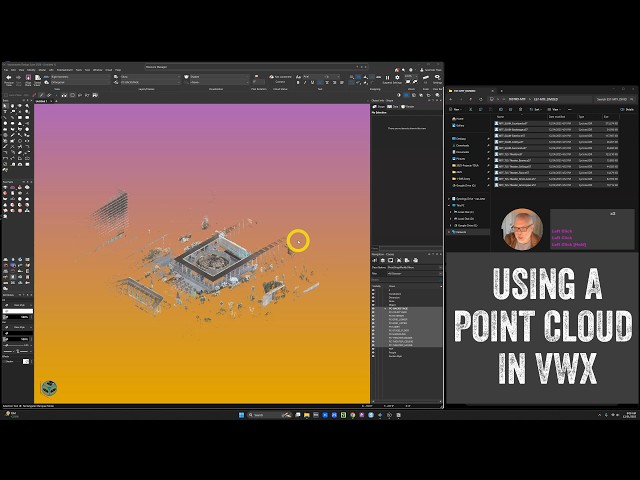This screenshot has height=480, width=640.
Task: Open the Help menu in Vectorworks
Action: pyautogui.click(x=118, y=70)
